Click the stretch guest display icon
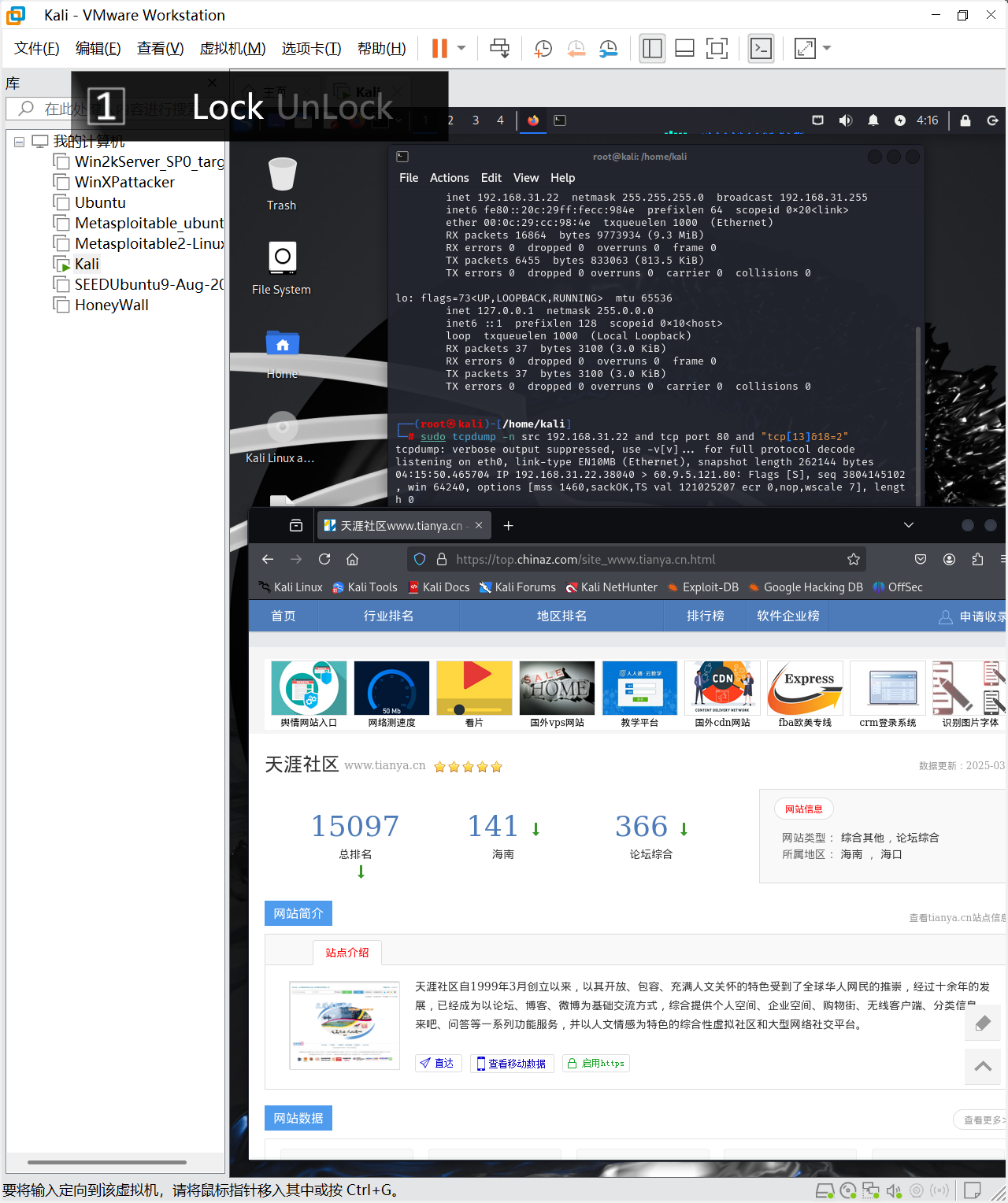Viewport: 1008px width, 1203px height. click(805, 48)
